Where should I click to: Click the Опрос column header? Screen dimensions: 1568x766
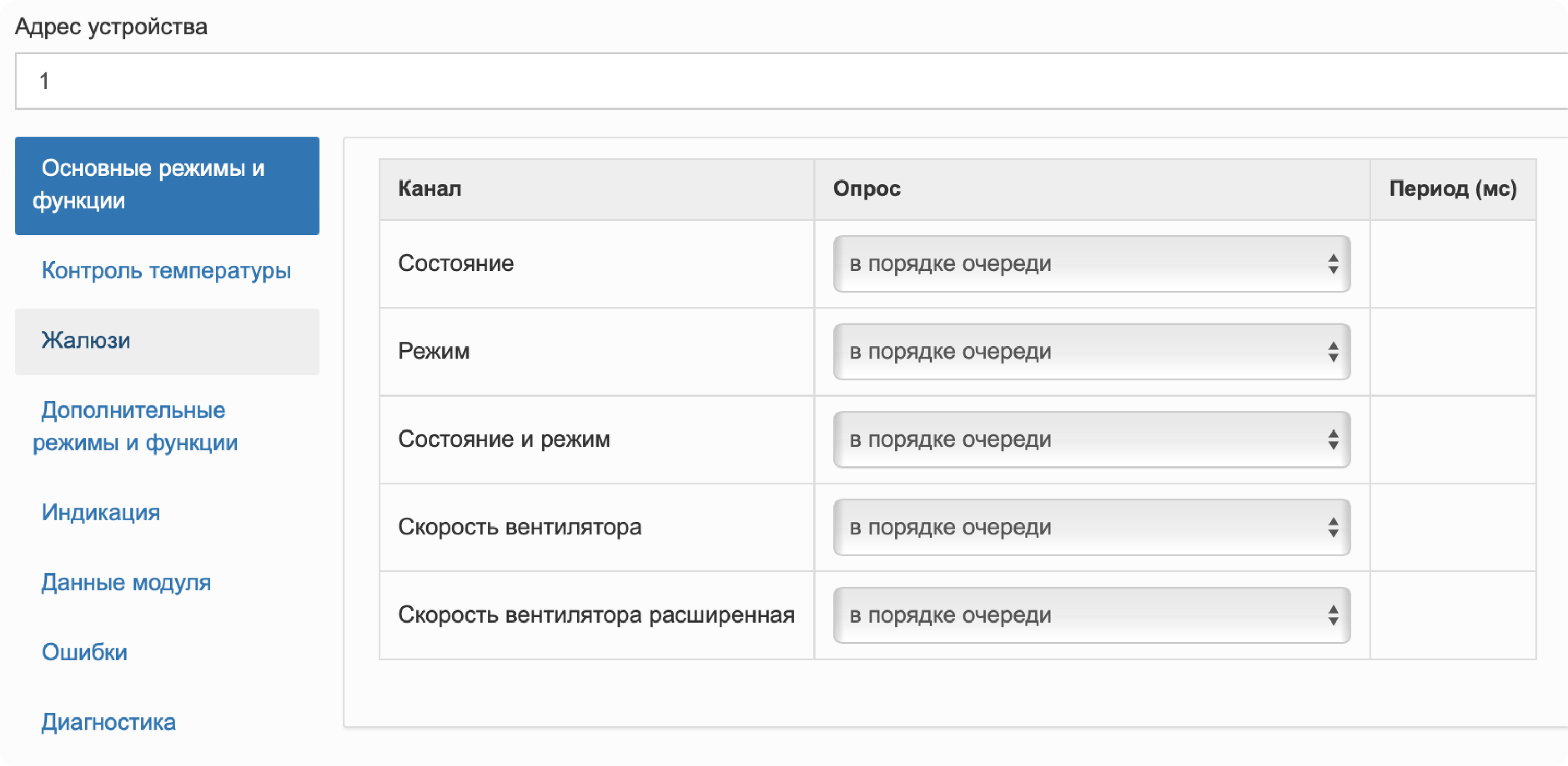click(x=866, y=189)
